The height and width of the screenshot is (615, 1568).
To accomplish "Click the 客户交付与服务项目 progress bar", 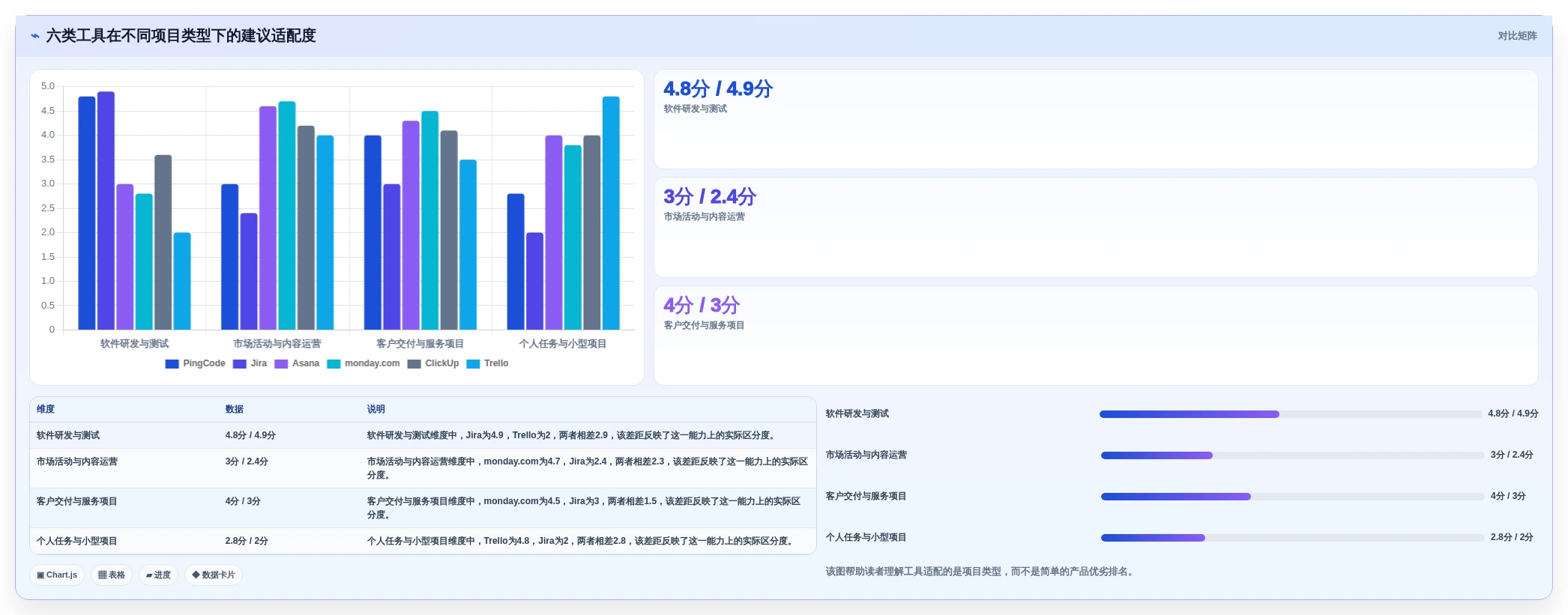I will point(1292,497).
